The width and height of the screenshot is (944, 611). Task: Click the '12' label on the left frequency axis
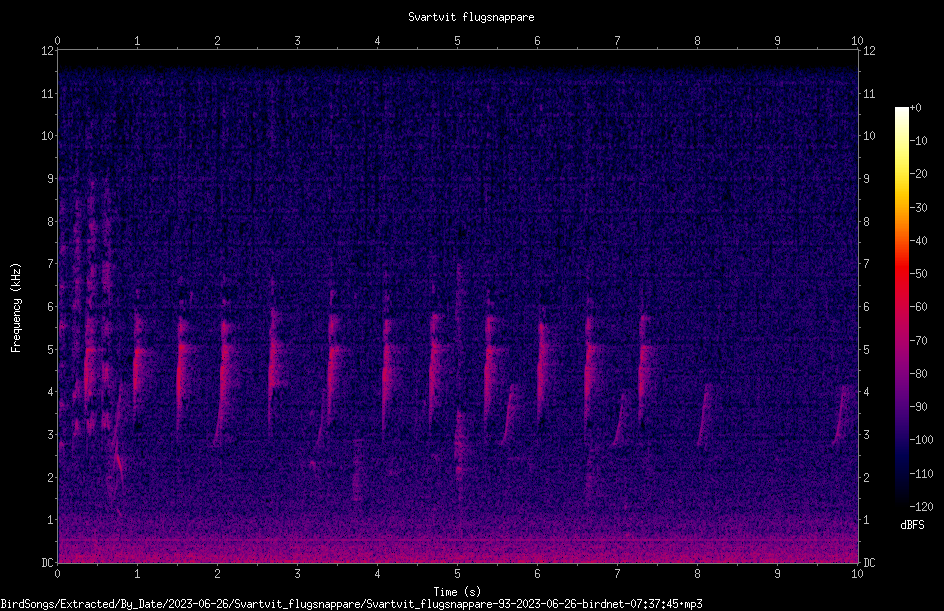click(47, 51)
